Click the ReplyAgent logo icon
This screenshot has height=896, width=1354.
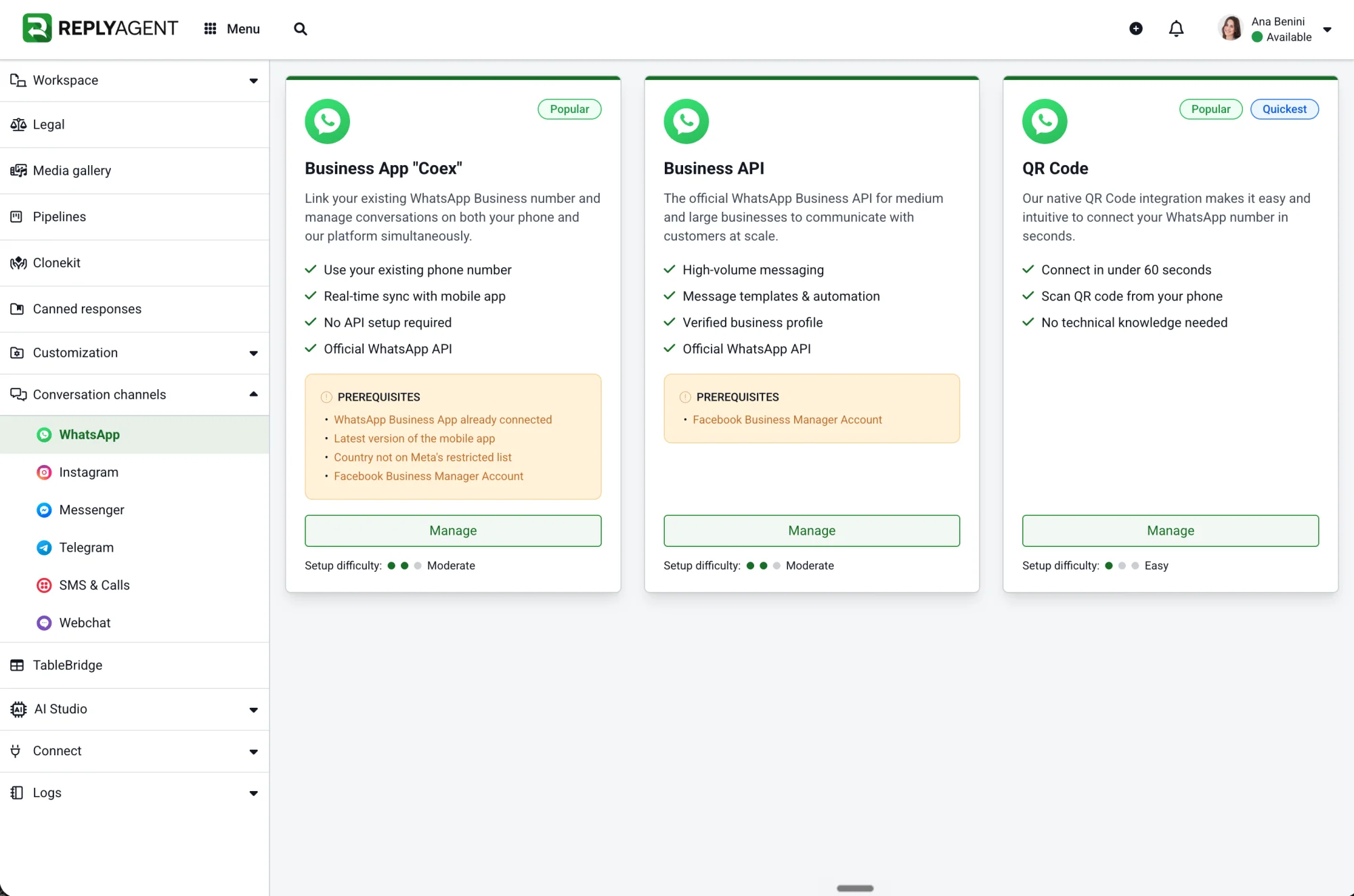click(37, 28)
